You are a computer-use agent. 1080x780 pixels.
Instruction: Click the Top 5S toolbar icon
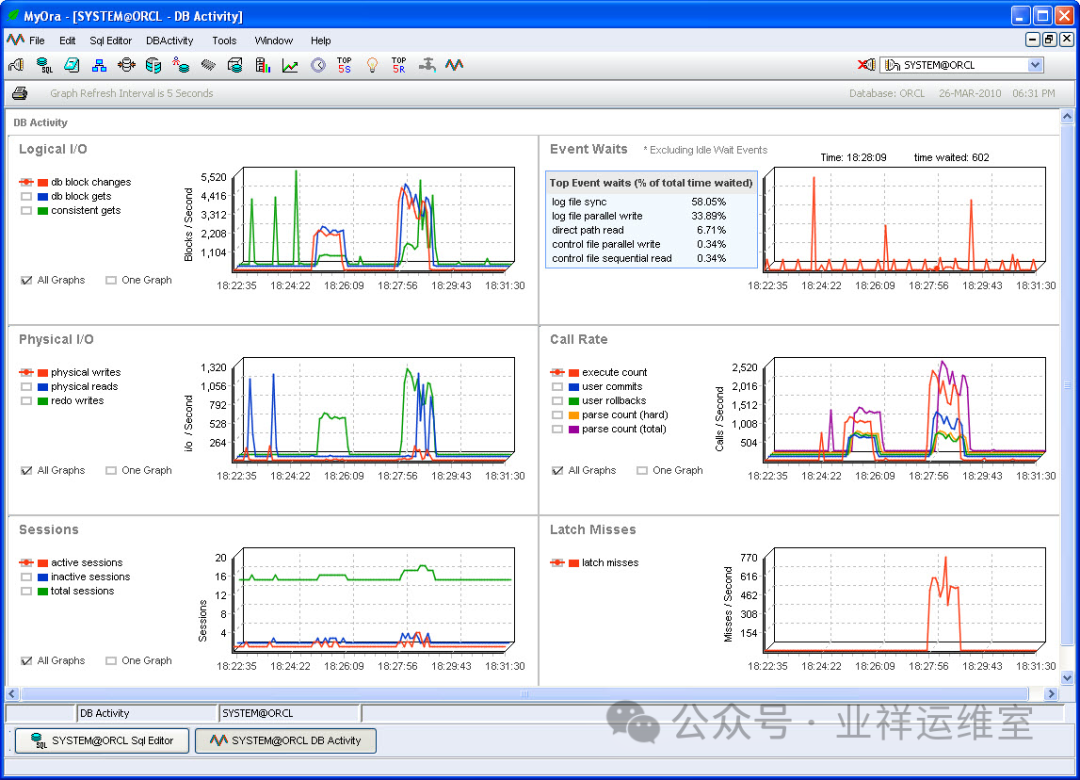[344, 65]
